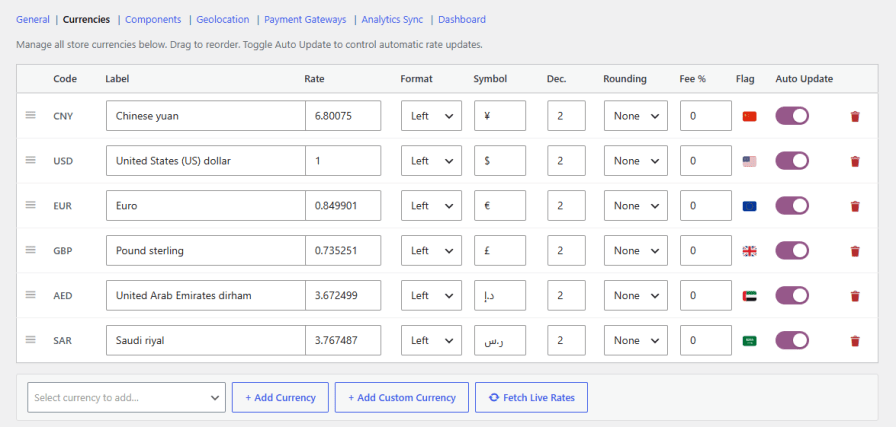Expand the Rounding dropdown for SAR
The image size is (896, 427).
635,341
